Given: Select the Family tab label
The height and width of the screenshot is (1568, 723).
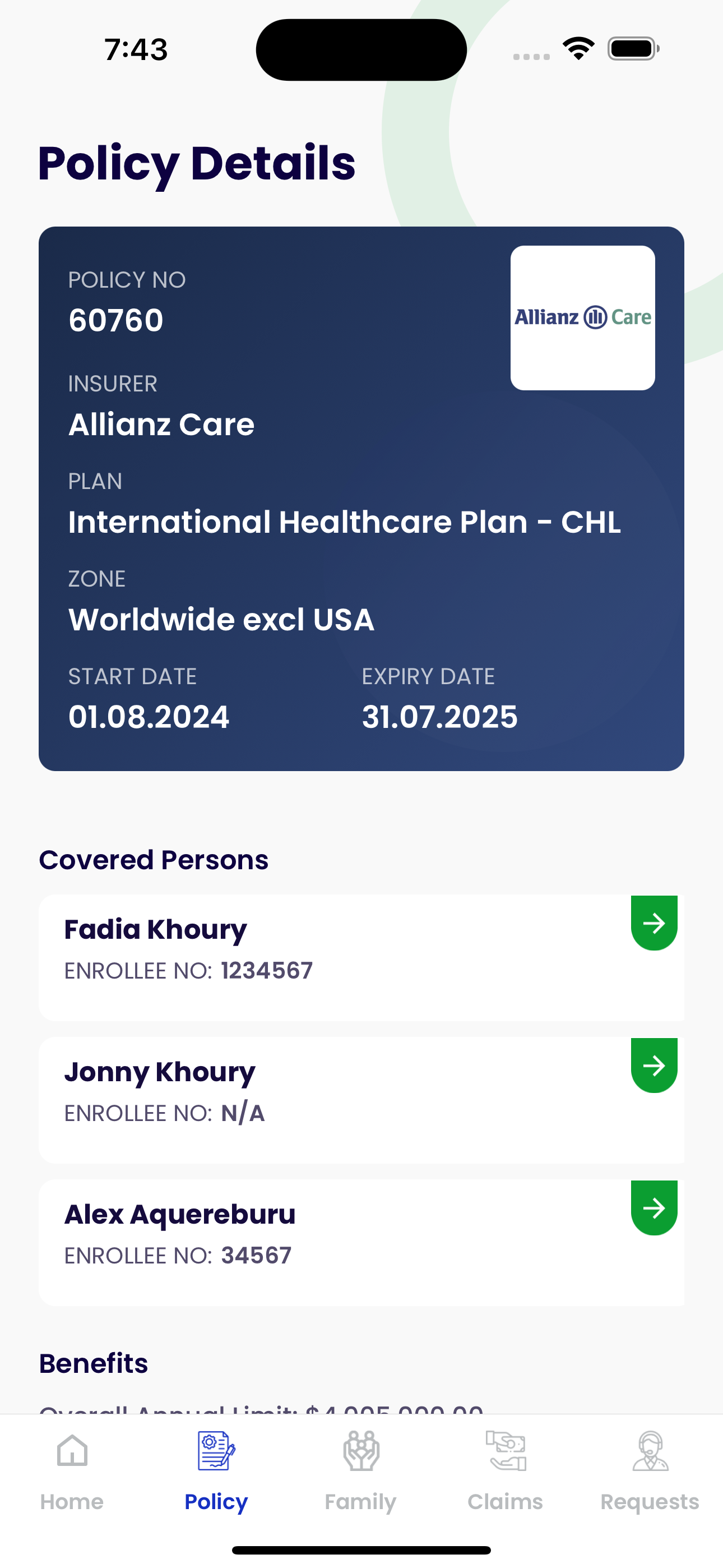Looking at the screenshot, I should (360, 1502).
